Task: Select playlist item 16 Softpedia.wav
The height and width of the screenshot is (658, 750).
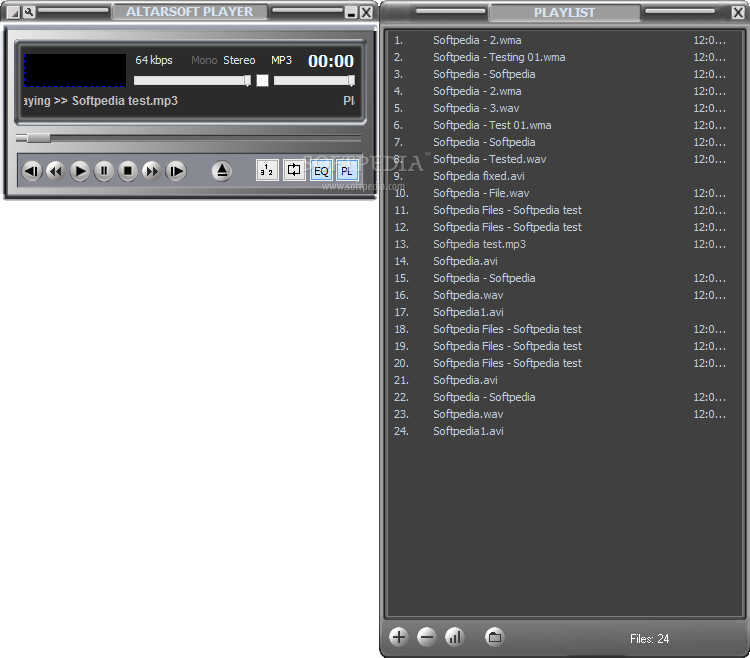Action: (x=564, y=295)
